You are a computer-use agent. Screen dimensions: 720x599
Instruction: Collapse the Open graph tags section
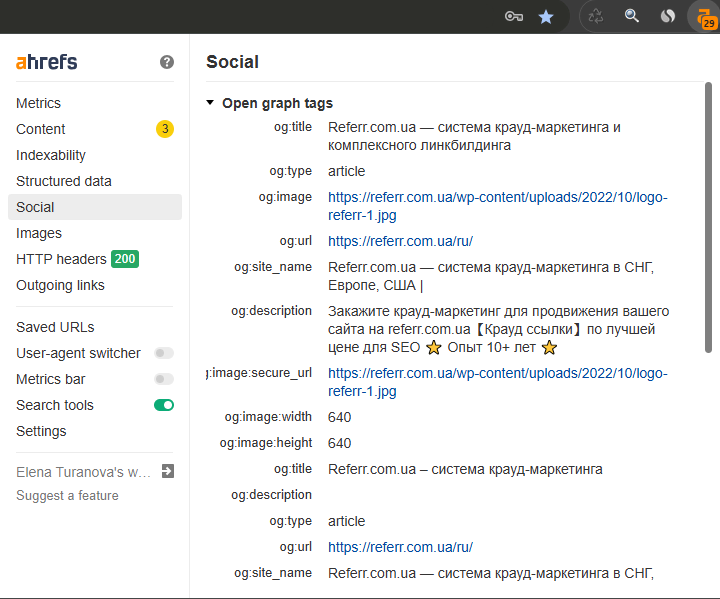pyautogui.click(x=210, y=103)
